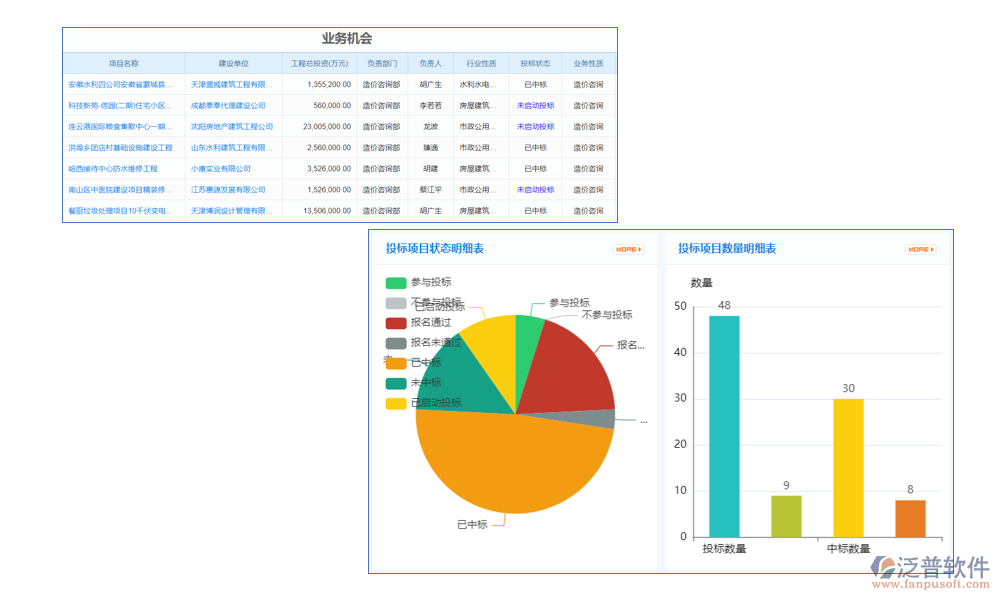This screenshot has height=600, width=1000.
Task: Click 未启动投标 status of 科技新苑 project
Action: pyautogui.click(x=533, y=105)
